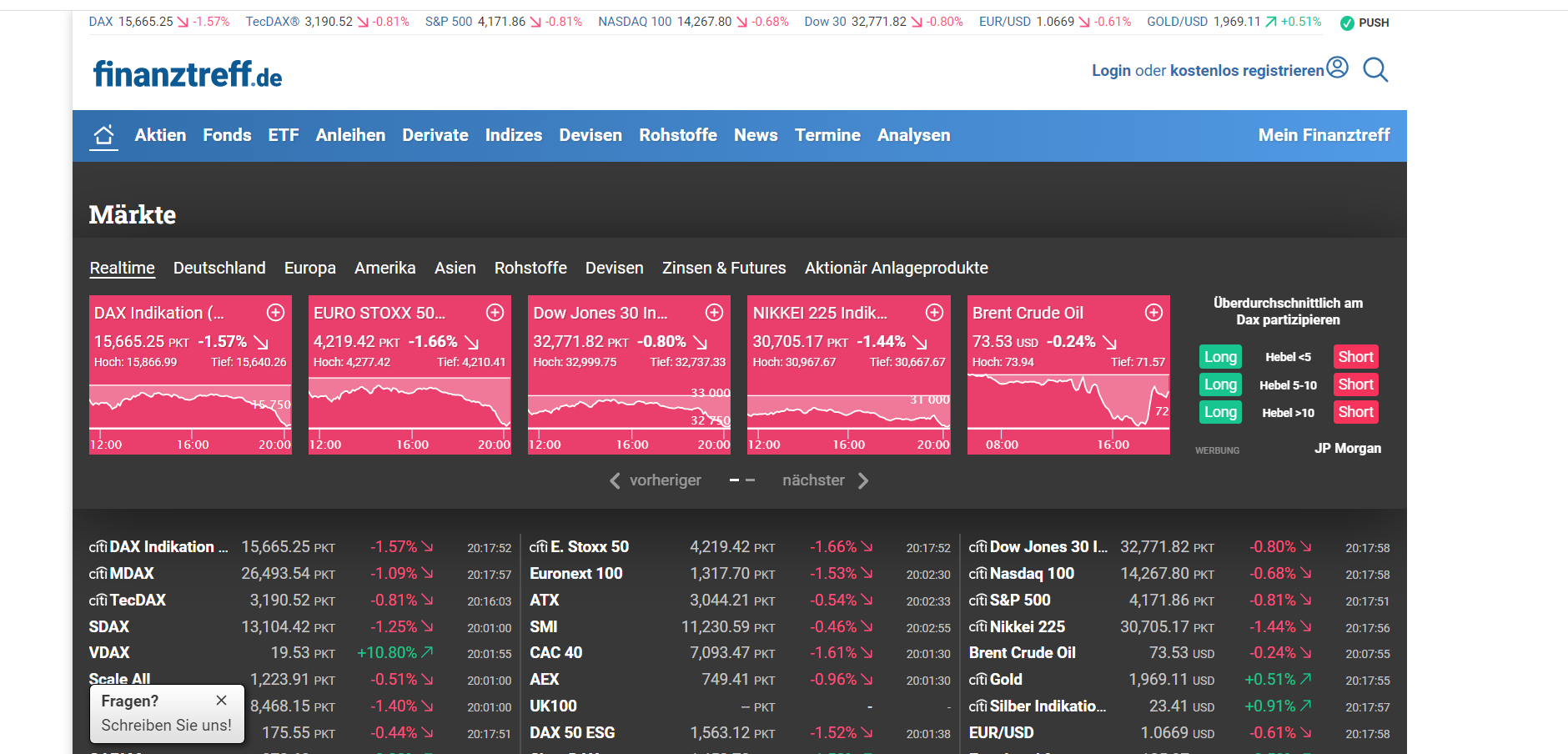The width and height of the screenshot is (1568, 754).
Task: Click the user account icon
Action: pyautogui.click(x=1337, y=68)
